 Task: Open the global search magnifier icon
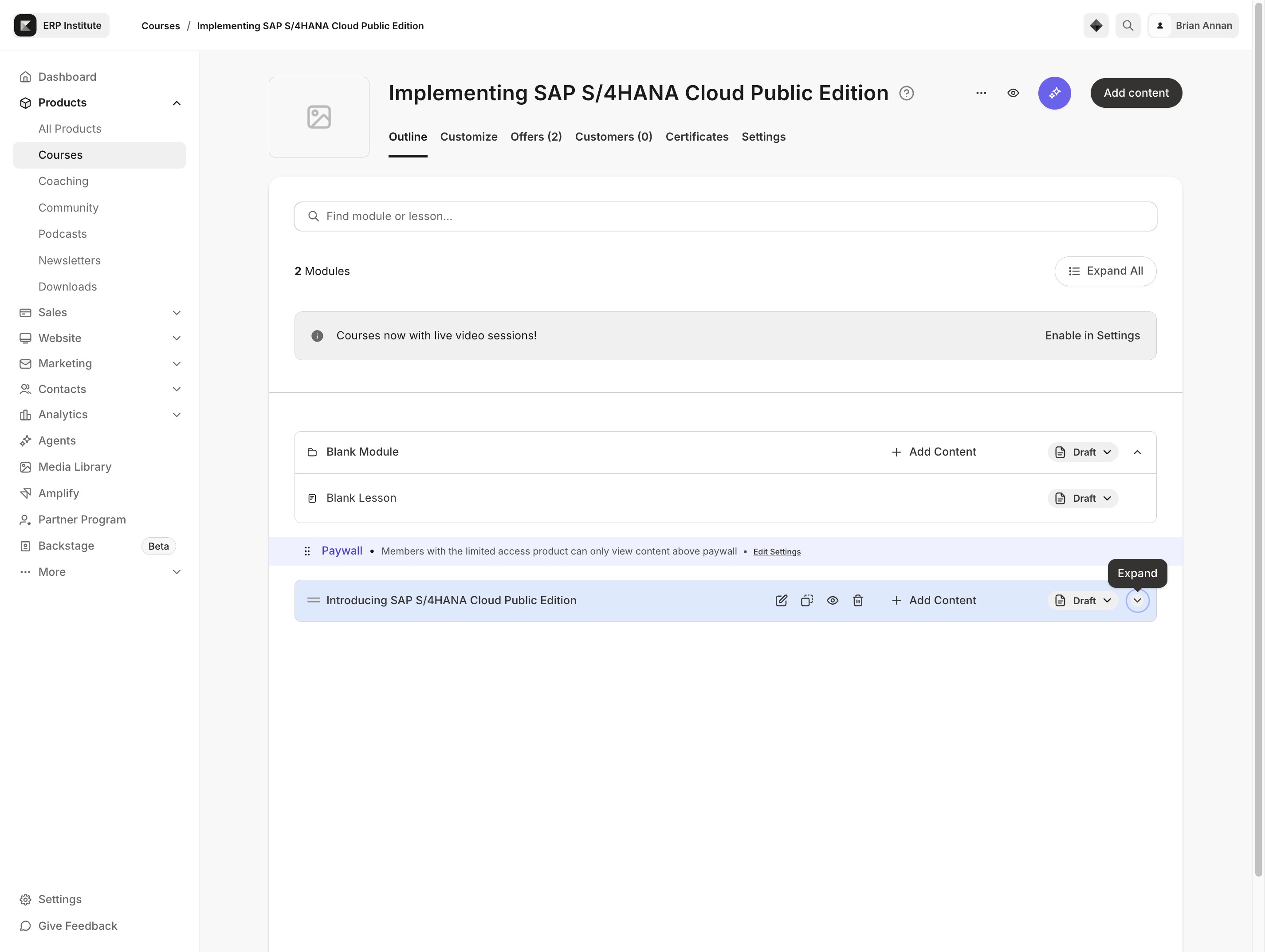1128,26
